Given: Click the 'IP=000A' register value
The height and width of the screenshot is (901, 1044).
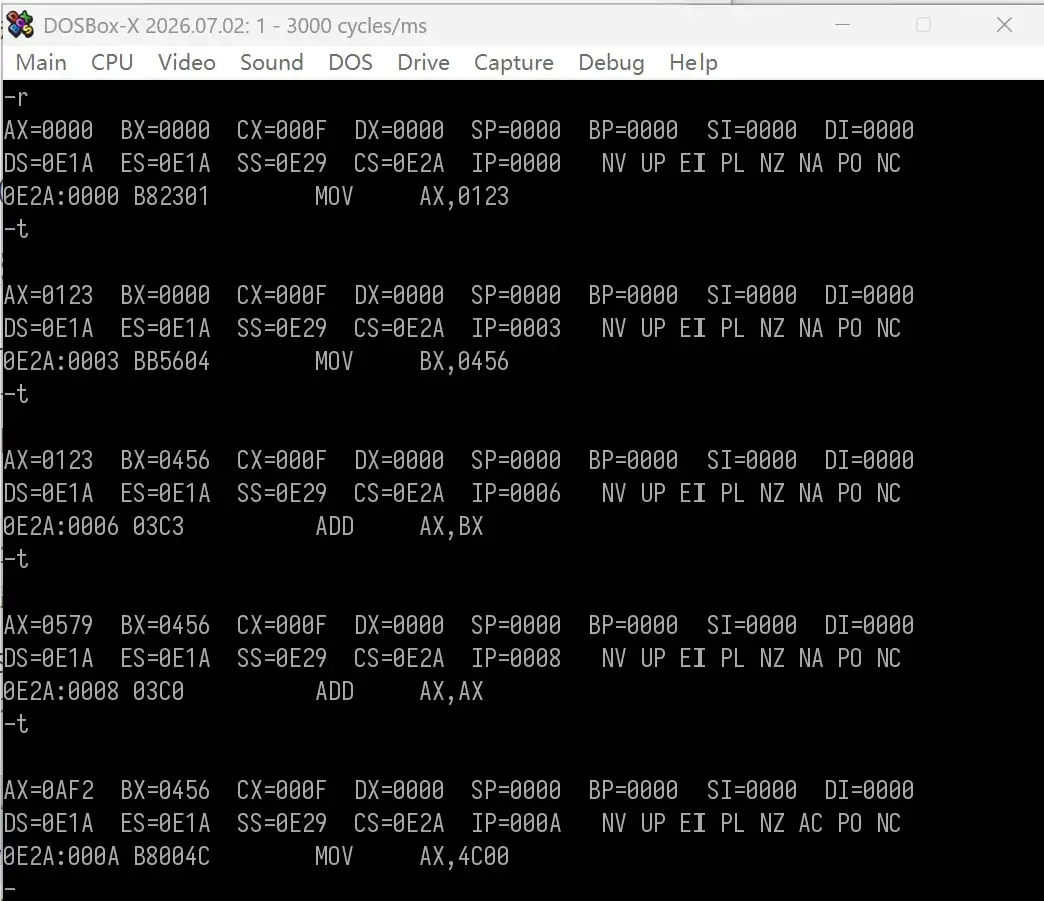Looking at the screenshot, I should click(516, 824).
